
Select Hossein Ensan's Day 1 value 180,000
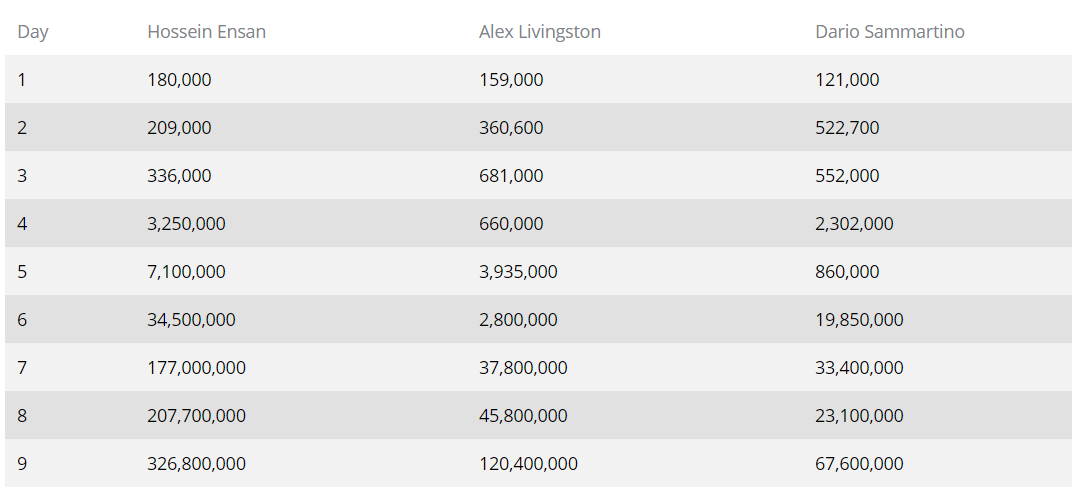[x=179, y=80]
